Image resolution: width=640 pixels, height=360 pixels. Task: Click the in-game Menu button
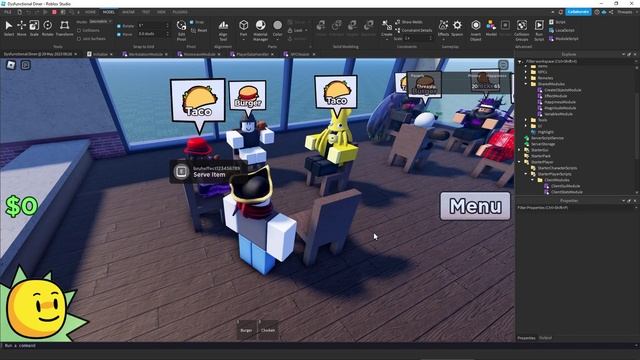[x=475, y=206]
